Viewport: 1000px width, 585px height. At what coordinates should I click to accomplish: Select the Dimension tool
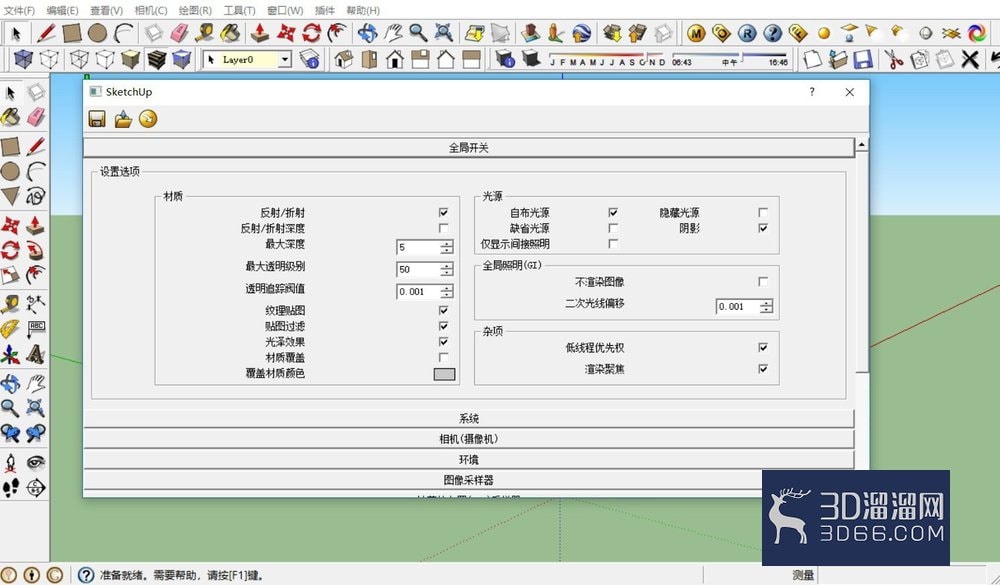[36, 303]
